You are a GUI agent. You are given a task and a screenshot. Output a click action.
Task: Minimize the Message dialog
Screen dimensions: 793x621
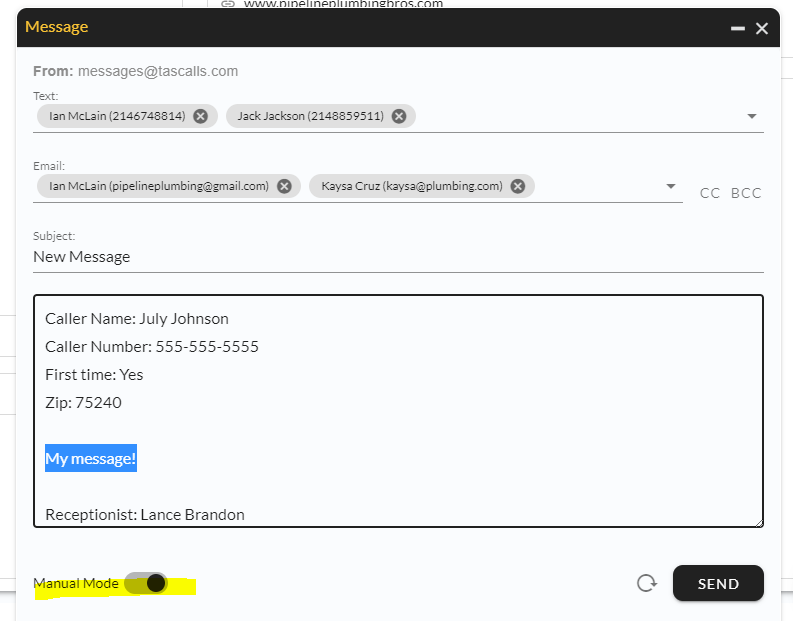coord(738,28)
